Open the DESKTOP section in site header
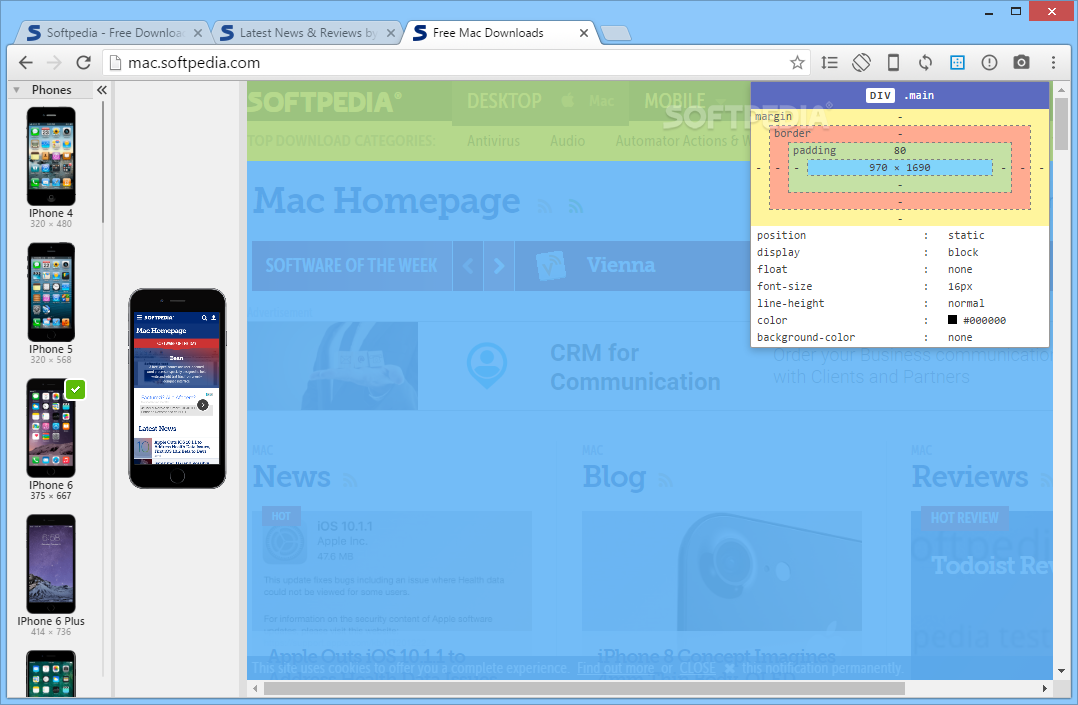 (x=504, y=101)
